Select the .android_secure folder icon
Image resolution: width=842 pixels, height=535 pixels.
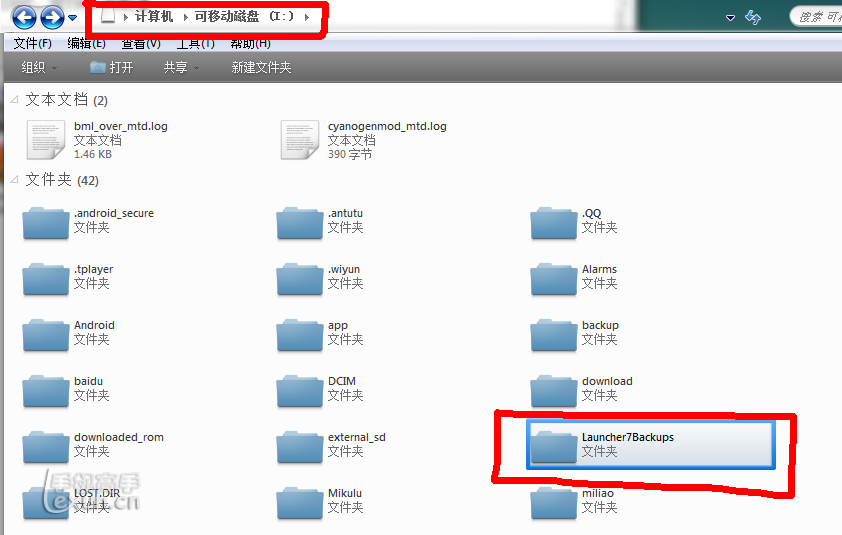pos(46,223)
